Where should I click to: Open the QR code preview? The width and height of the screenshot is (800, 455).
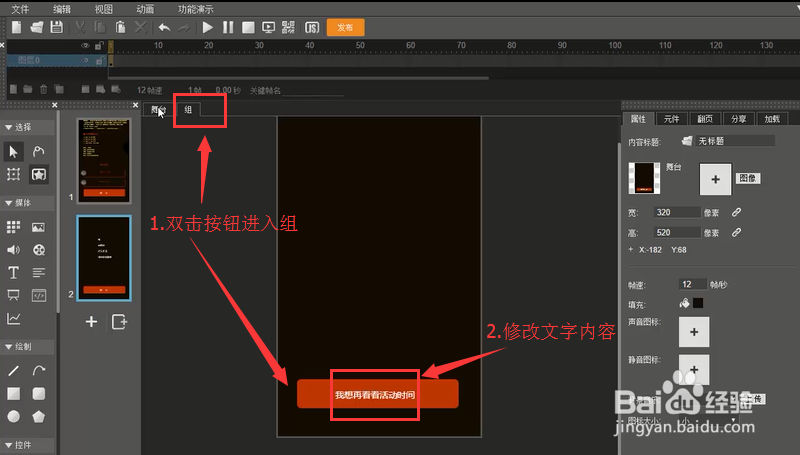coord(288,28)
